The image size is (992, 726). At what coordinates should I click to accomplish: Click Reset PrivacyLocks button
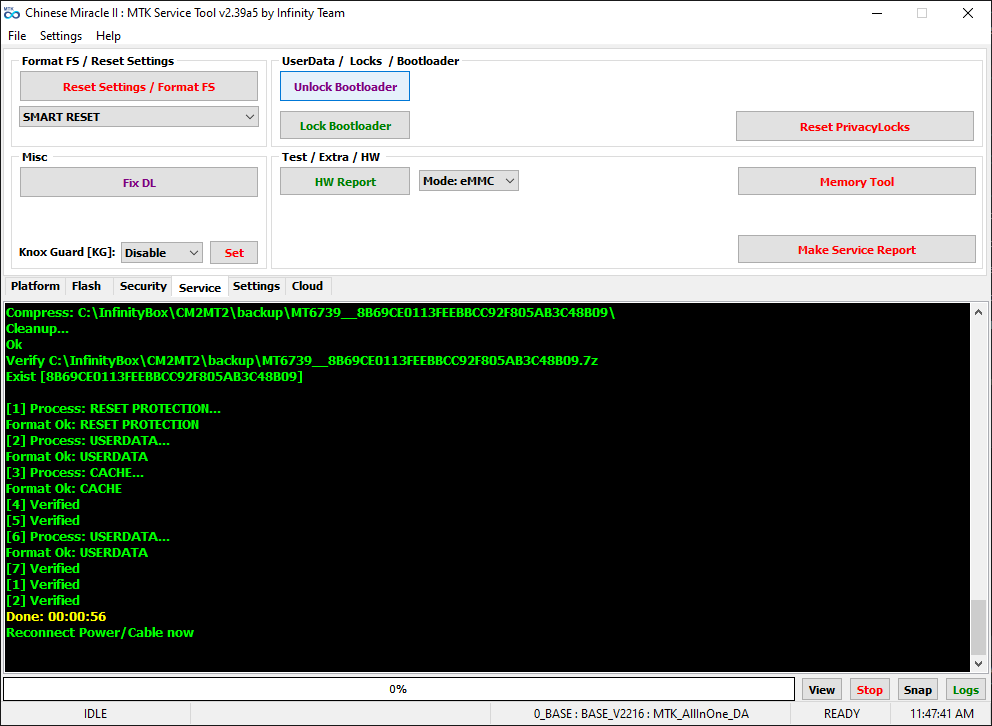(855, 126)
